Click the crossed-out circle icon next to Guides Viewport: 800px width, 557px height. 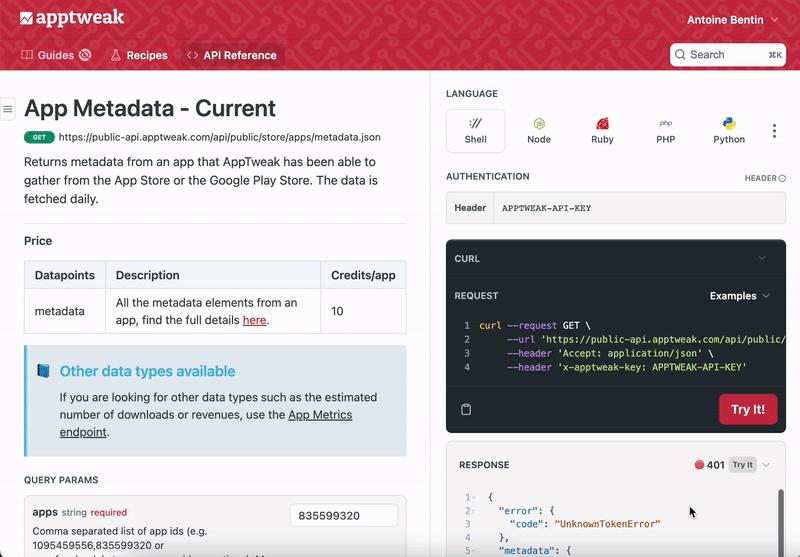pos(85,55)
